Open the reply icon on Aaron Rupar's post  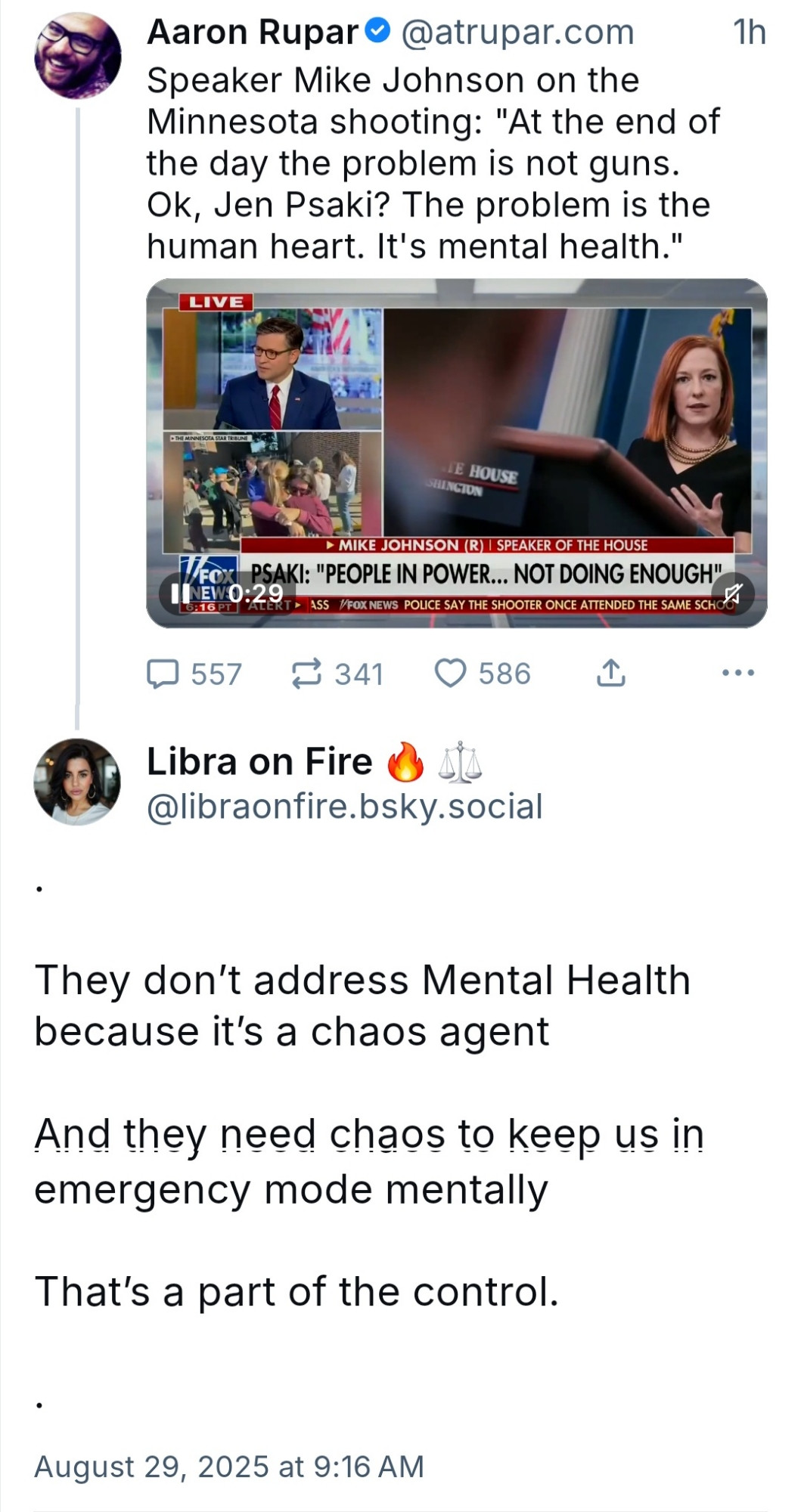click(162, 674)
